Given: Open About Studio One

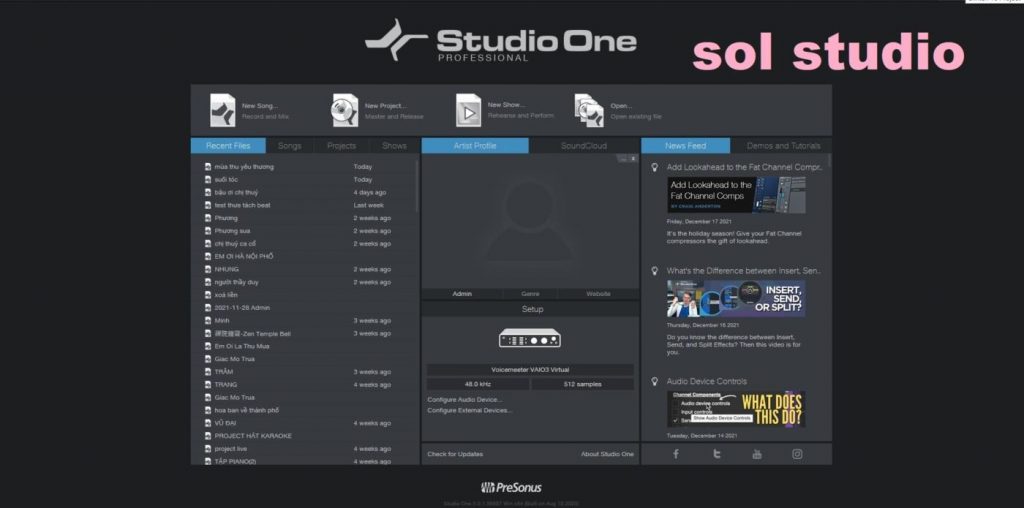Looking at the screenshot, I should pyautogui.click(x=607, y=454).
